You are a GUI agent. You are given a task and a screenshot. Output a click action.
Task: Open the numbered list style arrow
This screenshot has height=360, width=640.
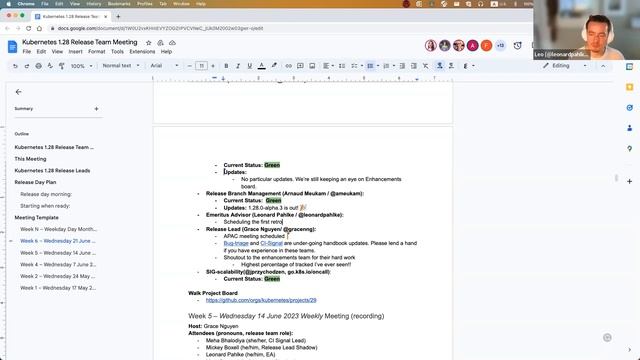point(393,66)
